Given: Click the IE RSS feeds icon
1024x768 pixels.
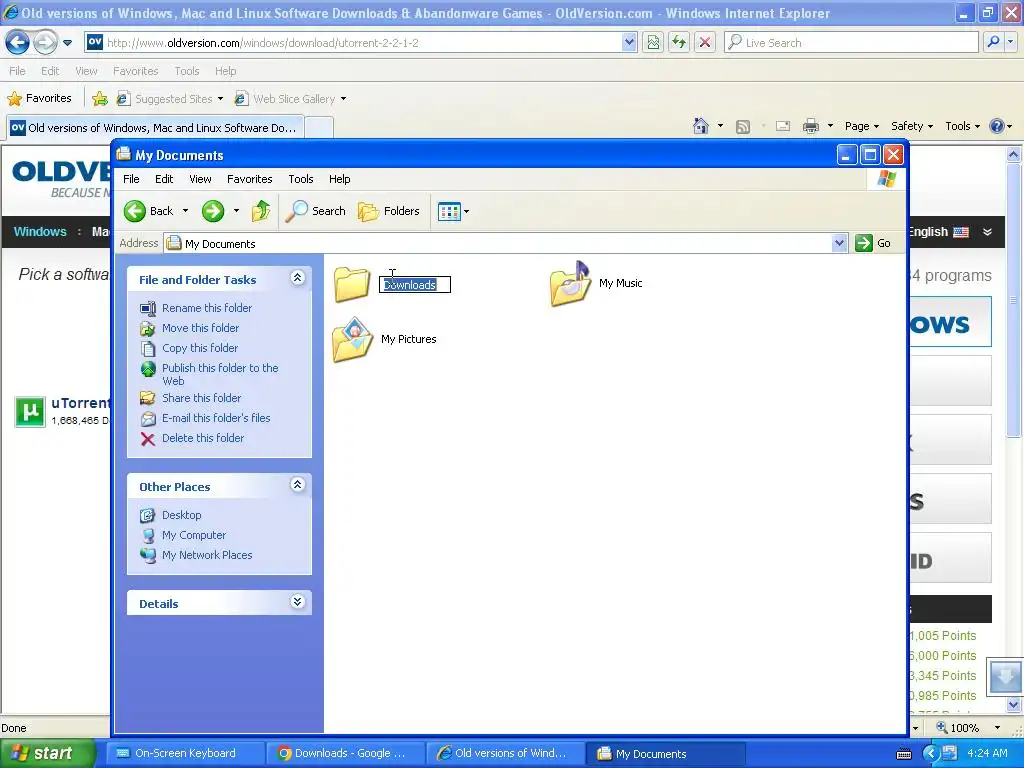Looking at the screenshot, I should pos(743,127).
